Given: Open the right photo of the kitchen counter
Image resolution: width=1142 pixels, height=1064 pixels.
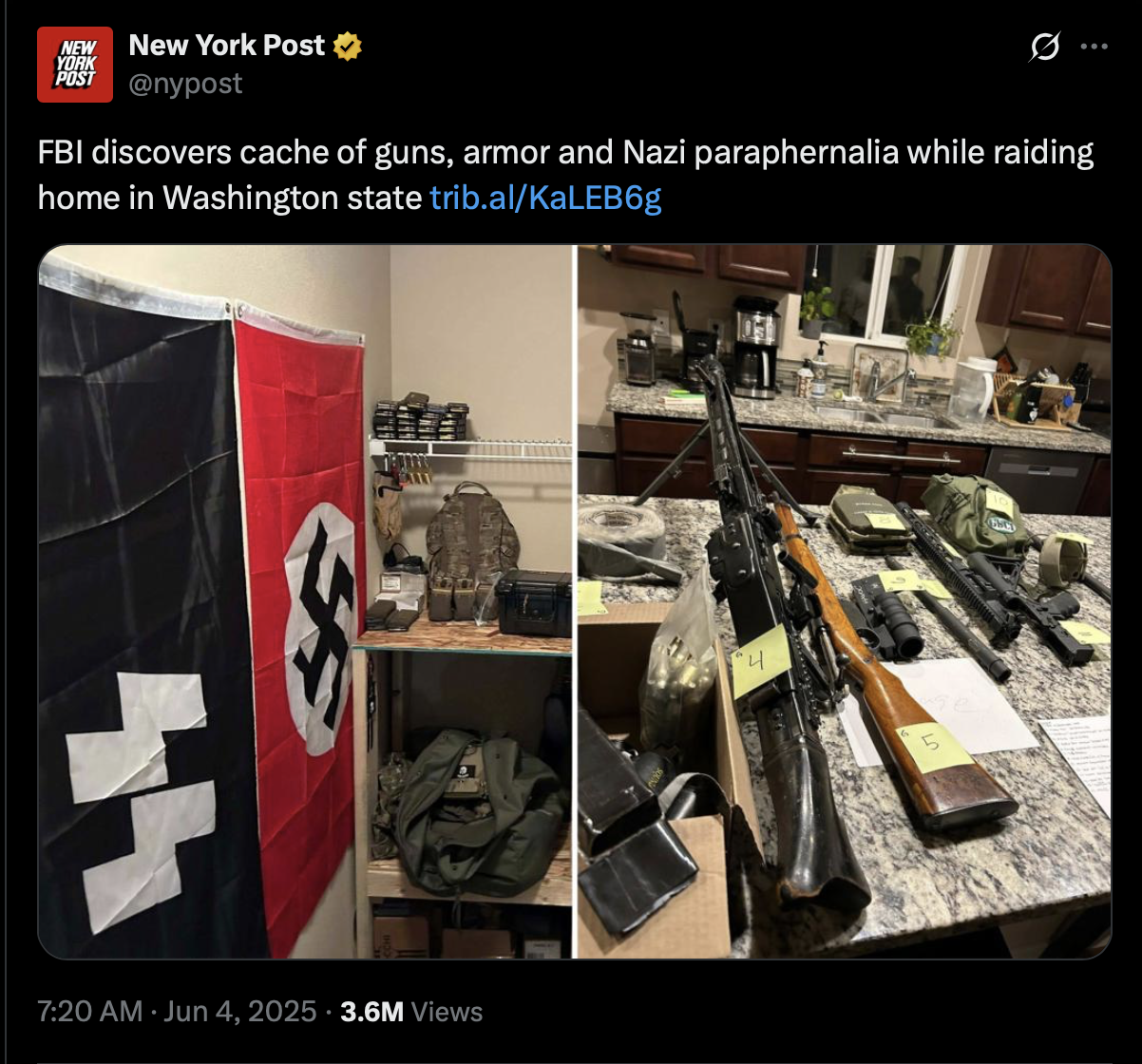Looking at the screenshot, I should [x=844, y=601].
